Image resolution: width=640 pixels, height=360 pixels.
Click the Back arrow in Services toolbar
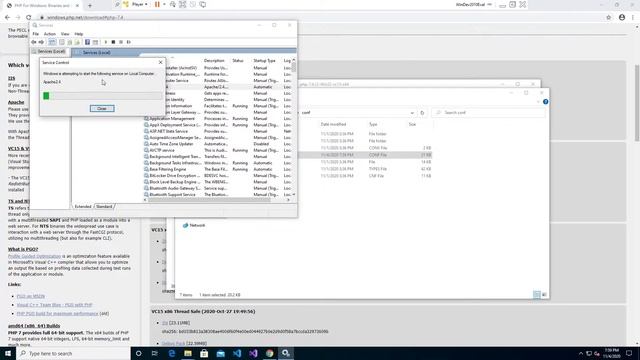[x=34, y=42]
